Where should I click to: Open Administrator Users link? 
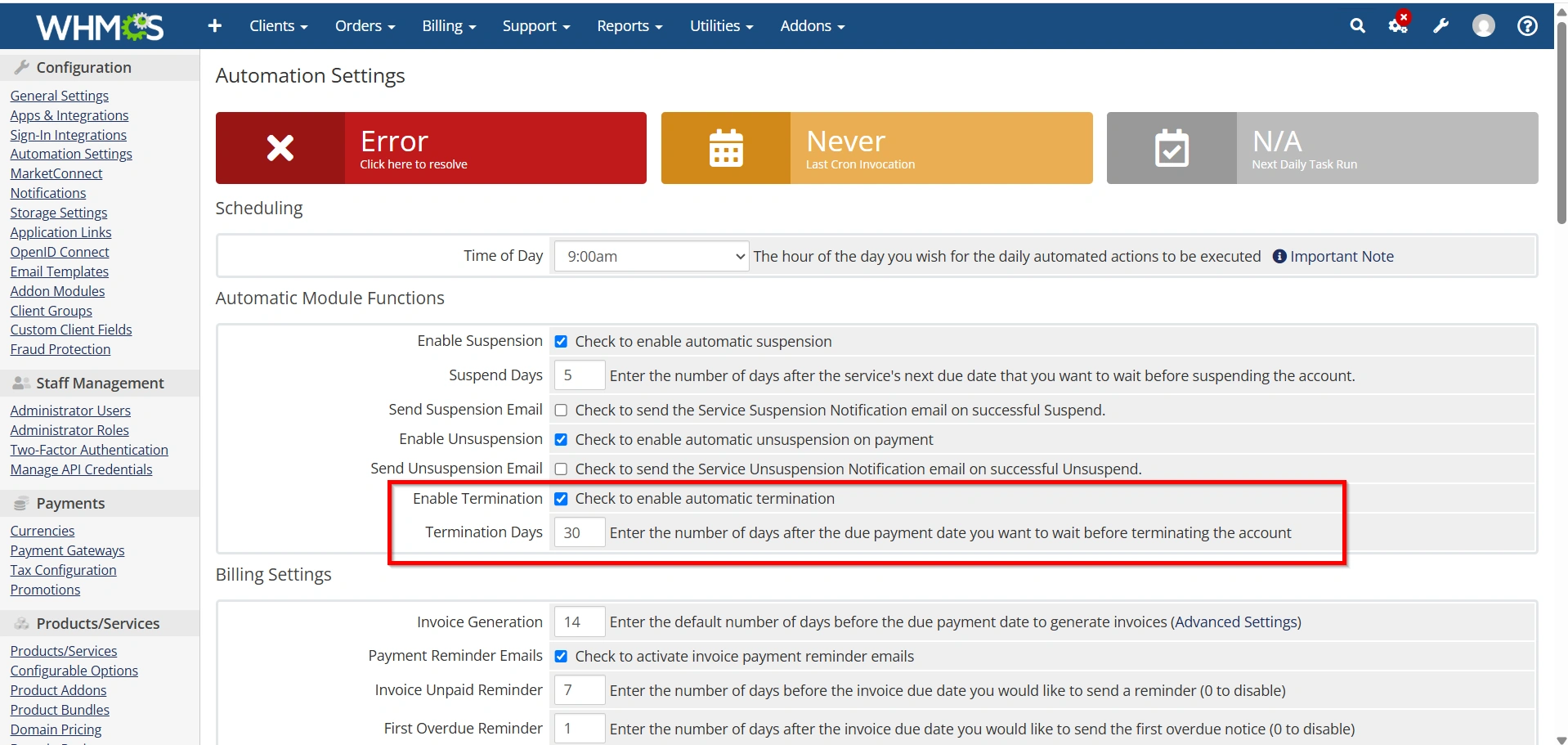(70, 411)
